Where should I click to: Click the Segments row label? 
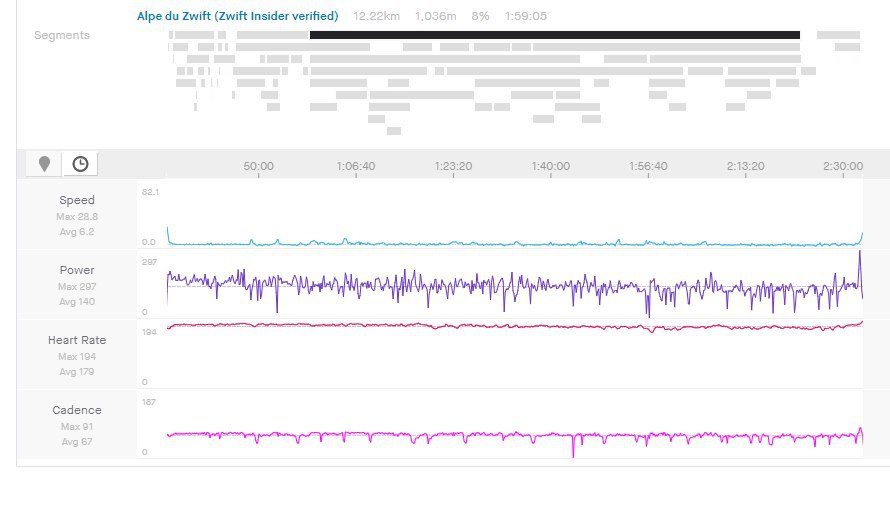(62, 35)
